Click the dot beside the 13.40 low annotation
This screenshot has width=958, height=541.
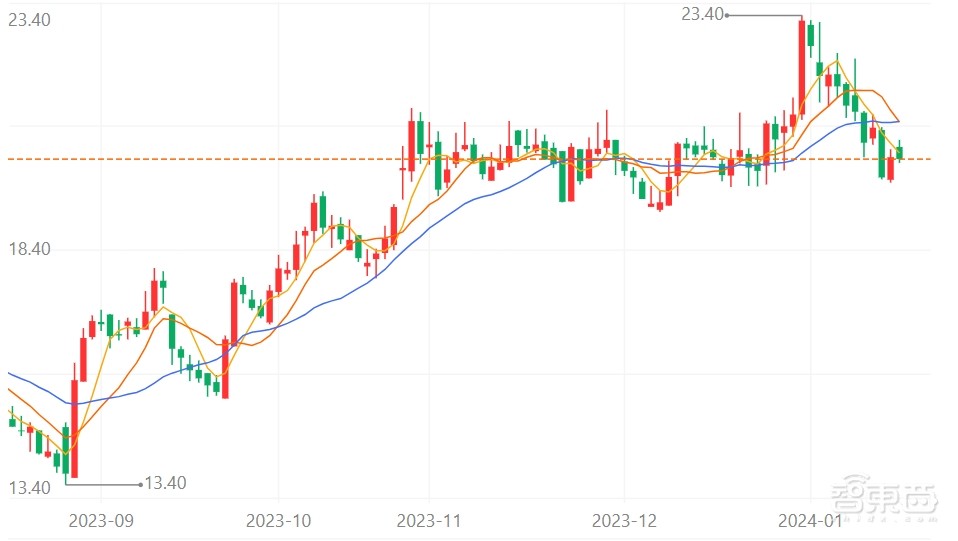140,484
